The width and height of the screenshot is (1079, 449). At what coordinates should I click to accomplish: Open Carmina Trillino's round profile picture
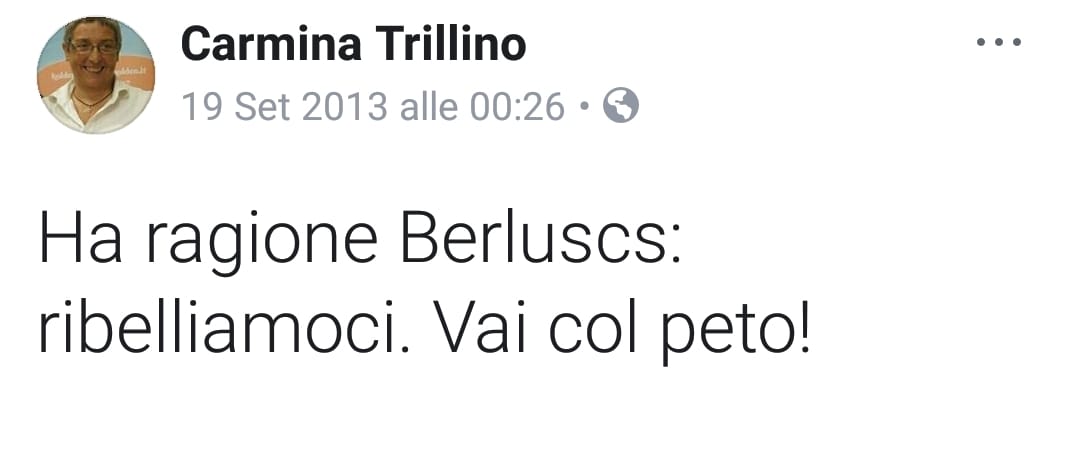point(96,75)
